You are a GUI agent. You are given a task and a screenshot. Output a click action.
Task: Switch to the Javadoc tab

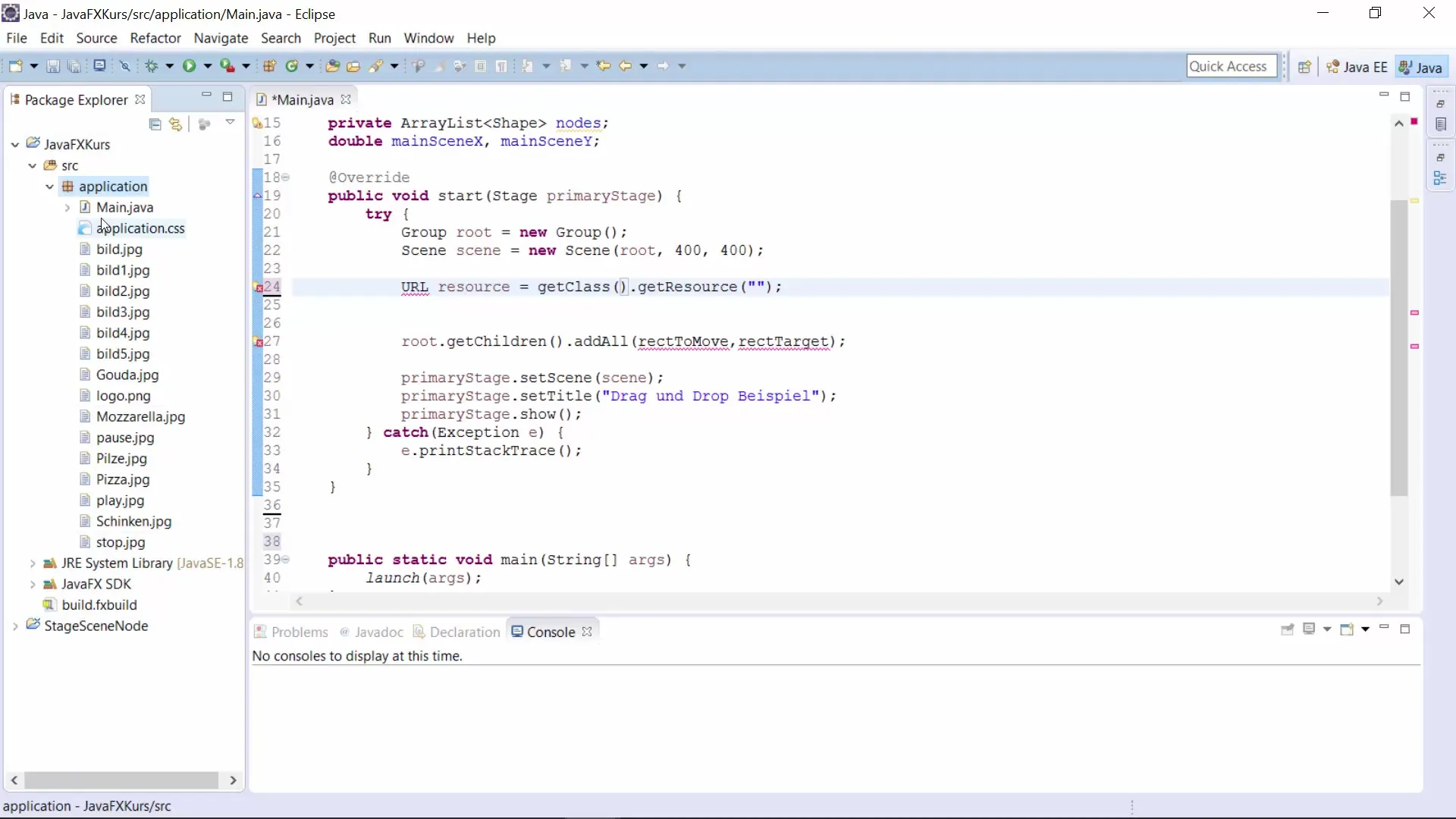tap(372, 632)
